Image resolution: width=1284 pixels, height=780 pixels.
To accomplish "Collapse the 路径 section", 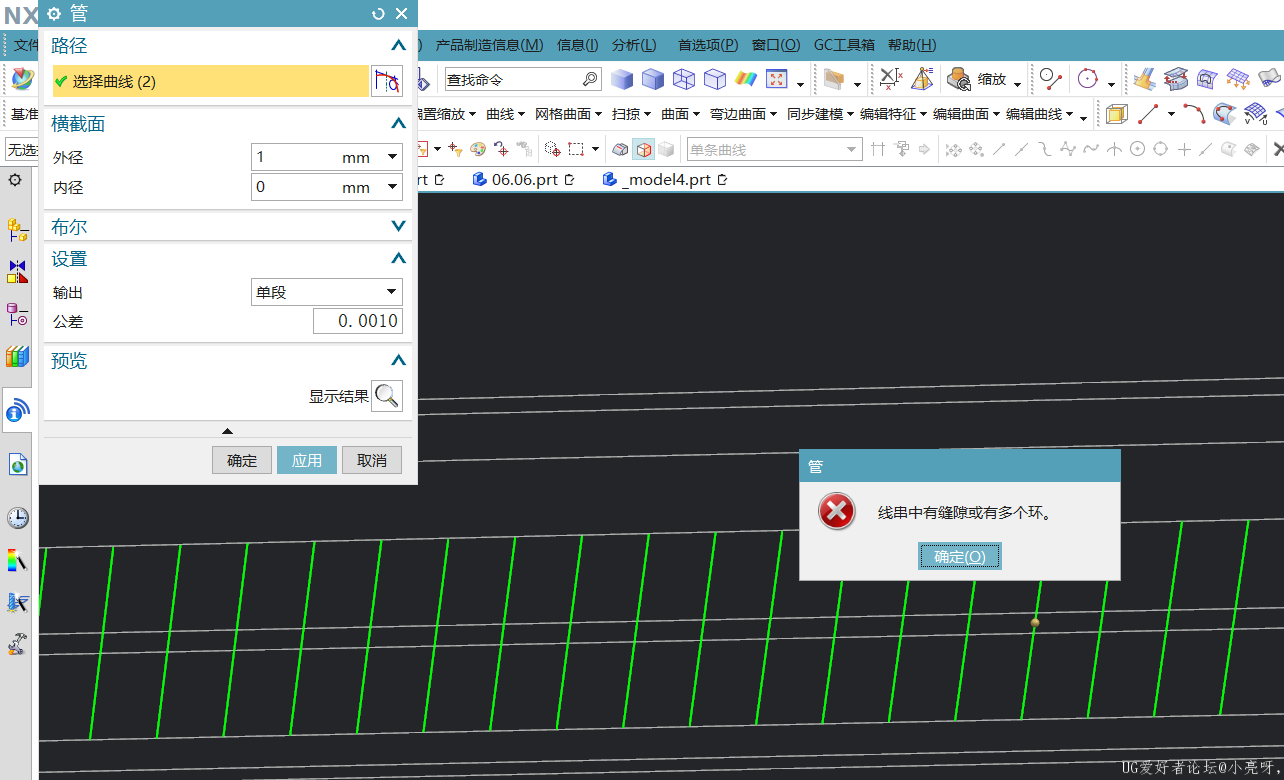I will [398, 46].
